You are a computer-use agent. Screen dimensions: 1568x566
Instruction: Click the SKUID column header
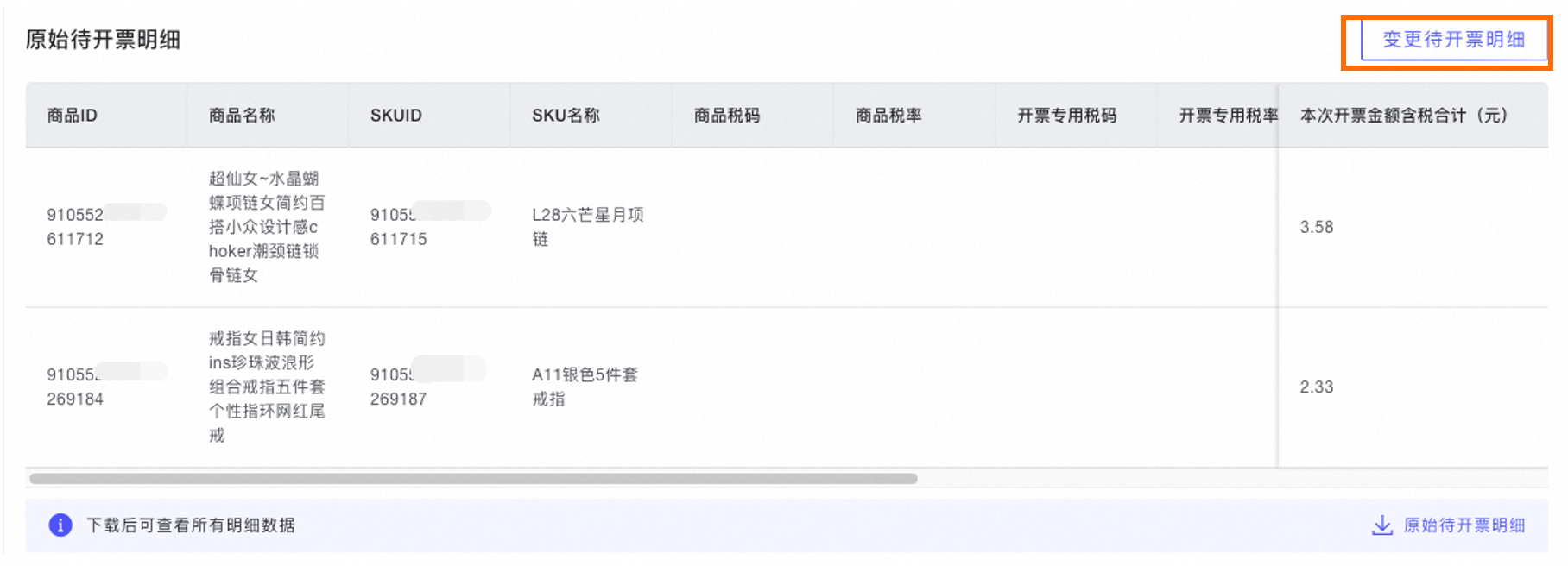pyautogui.click(x=395, y=116)
